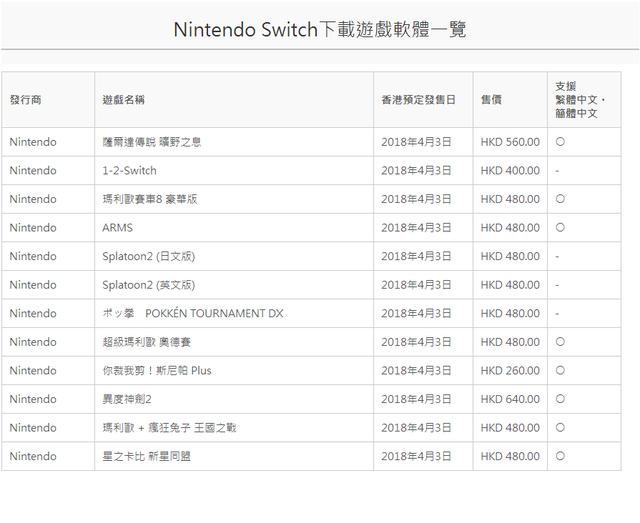Screen dimensions: 640x523
Task: Click the price in the 瑪利歐賽車8 豪華版 row
Action: (510, 199)
